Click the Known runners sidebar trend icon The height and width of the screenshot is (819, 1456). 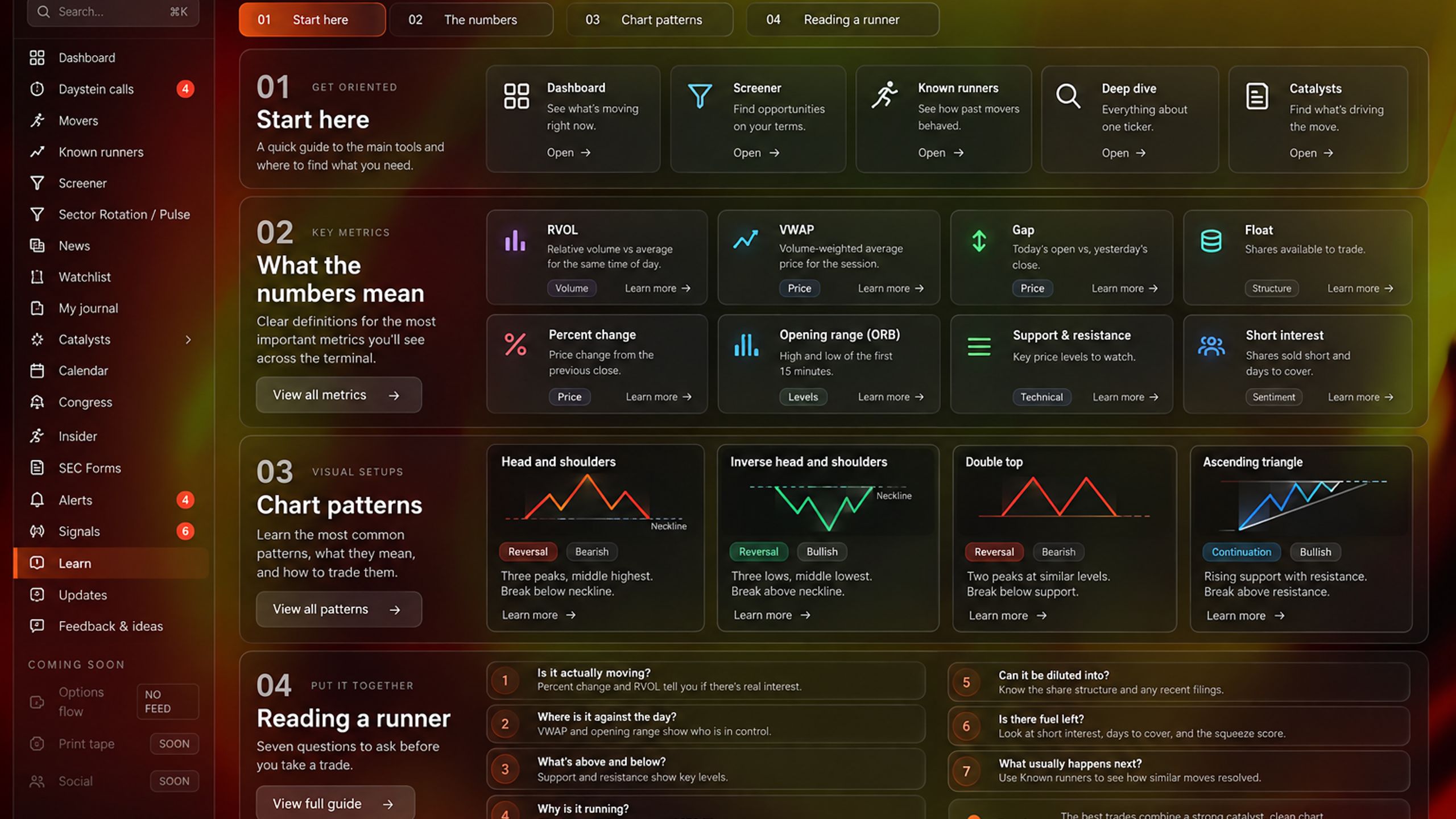(x=37, y=152)
